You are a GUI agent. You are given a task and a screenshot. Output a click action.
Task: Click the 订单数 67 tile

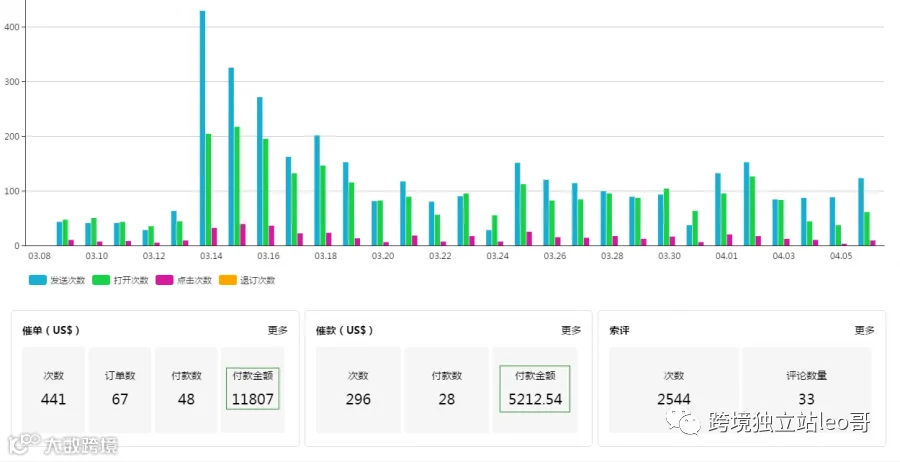coord(120,389)
